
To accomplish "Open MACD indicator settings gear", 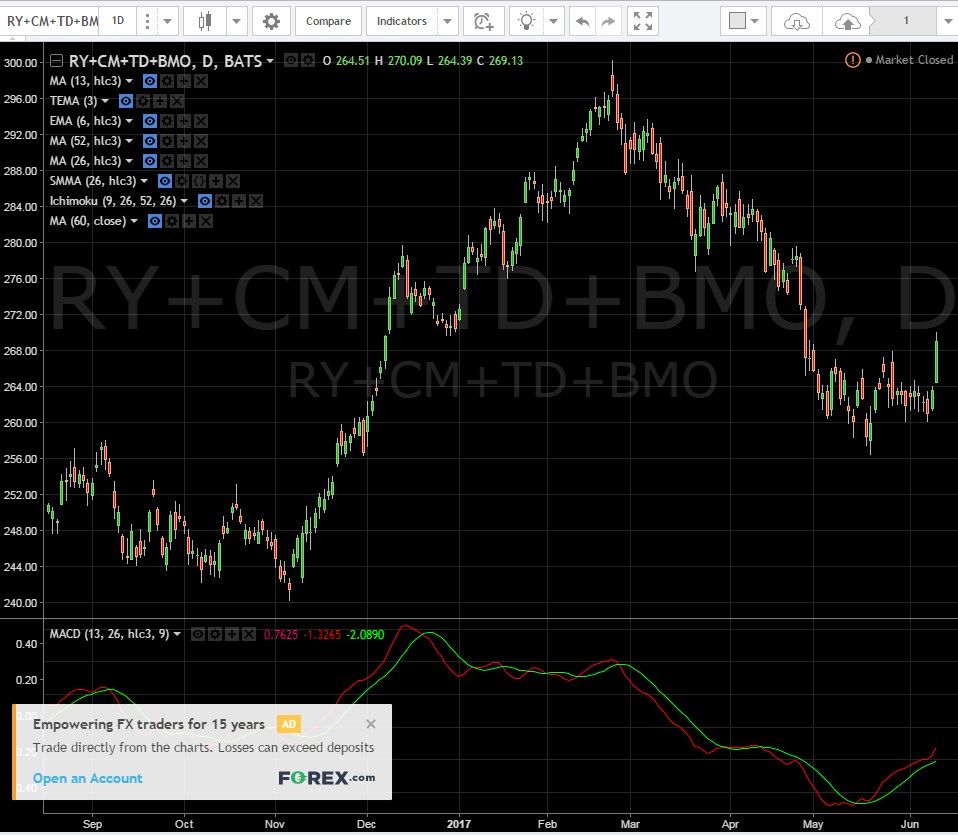I will [x=215, y=635].
